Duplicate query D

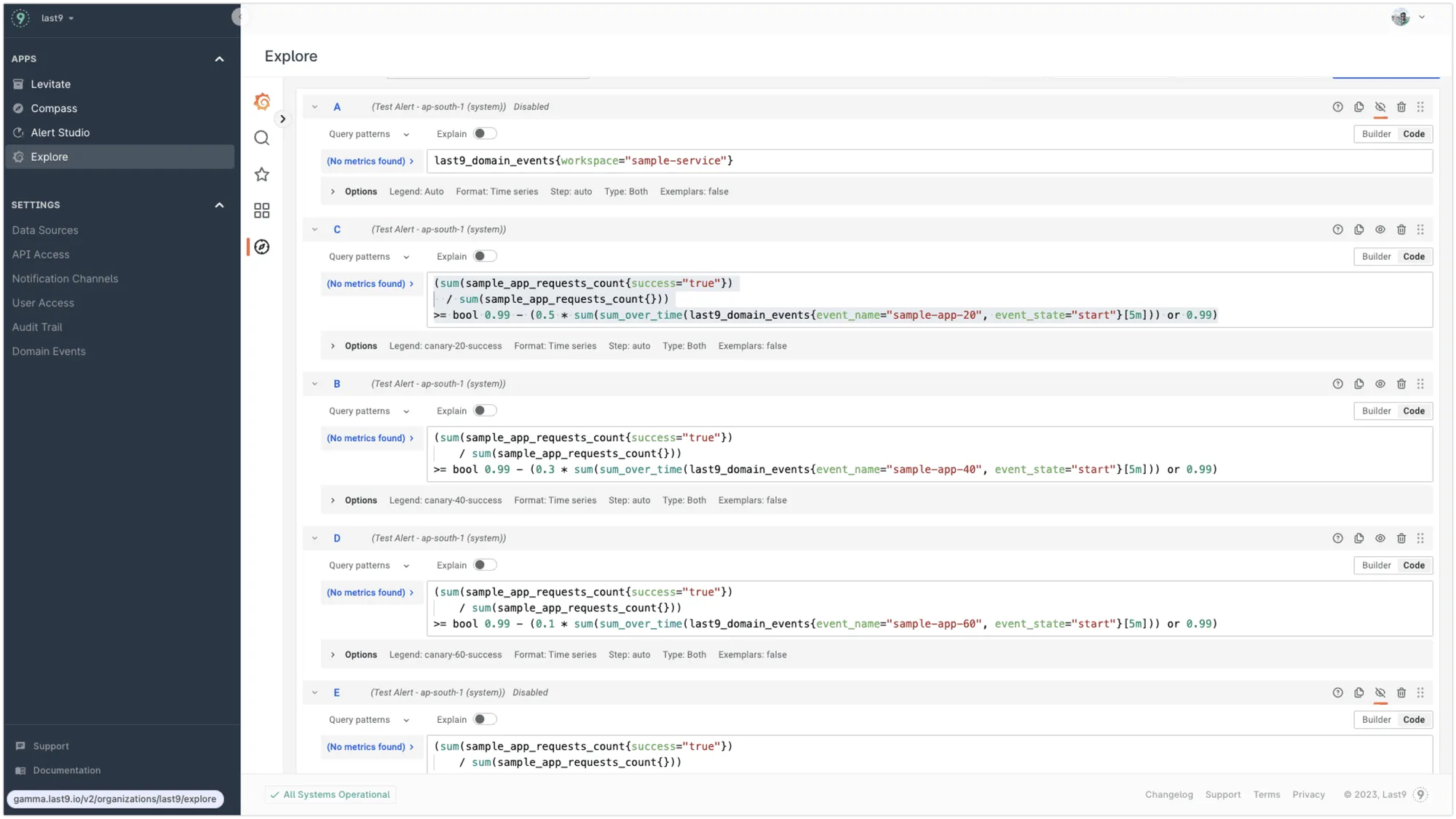1358,538
